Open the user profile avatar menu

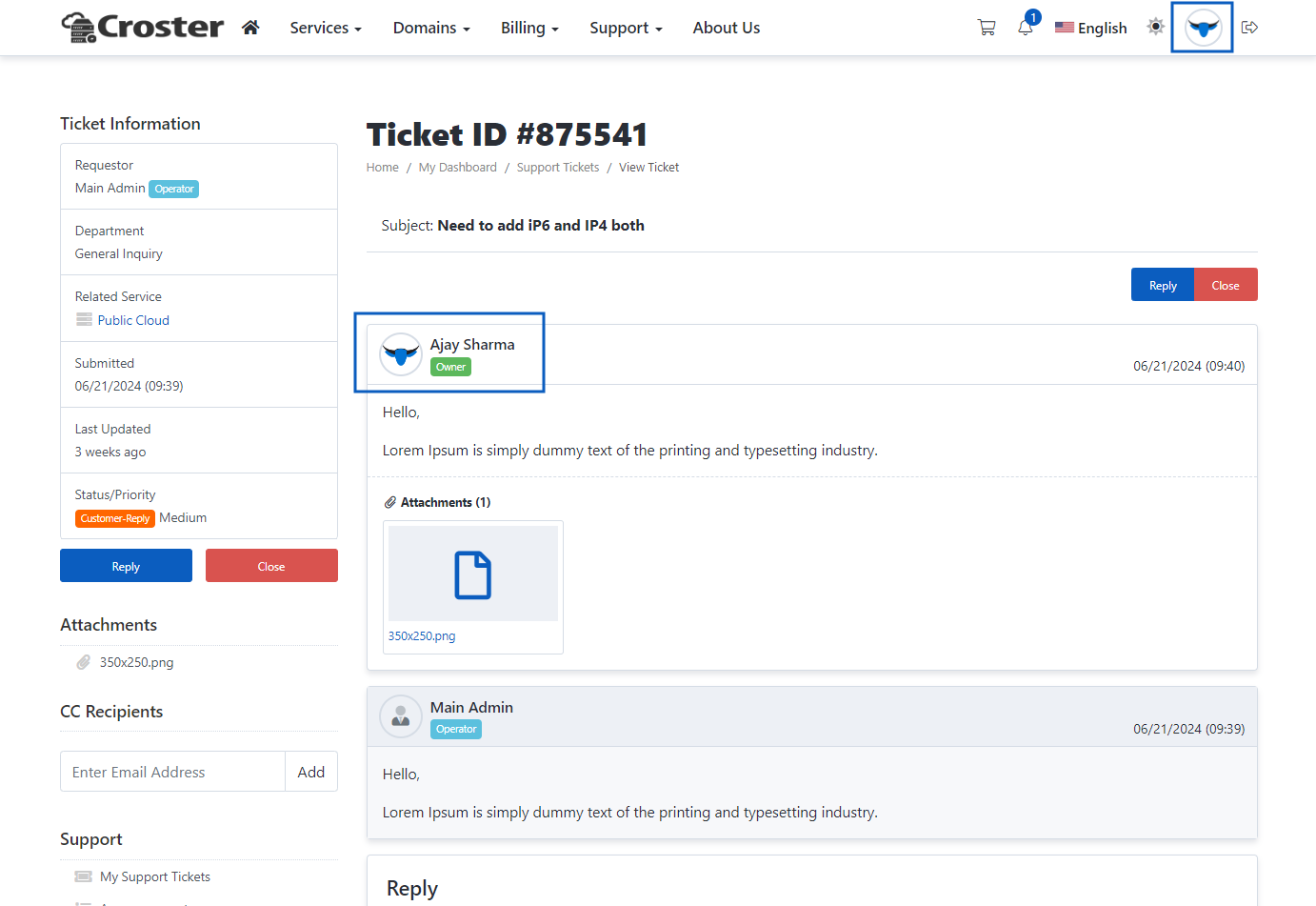tap(1203, 28)
